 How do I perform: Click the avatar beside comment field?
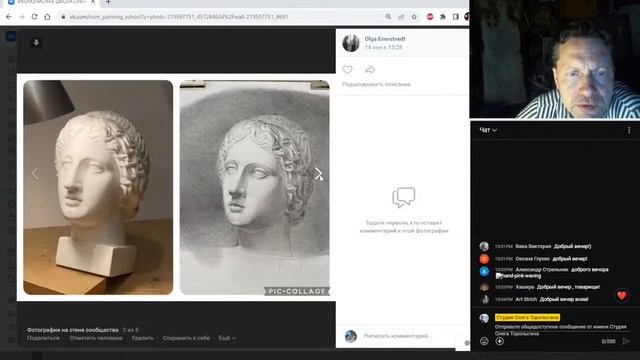coord(351,336)
